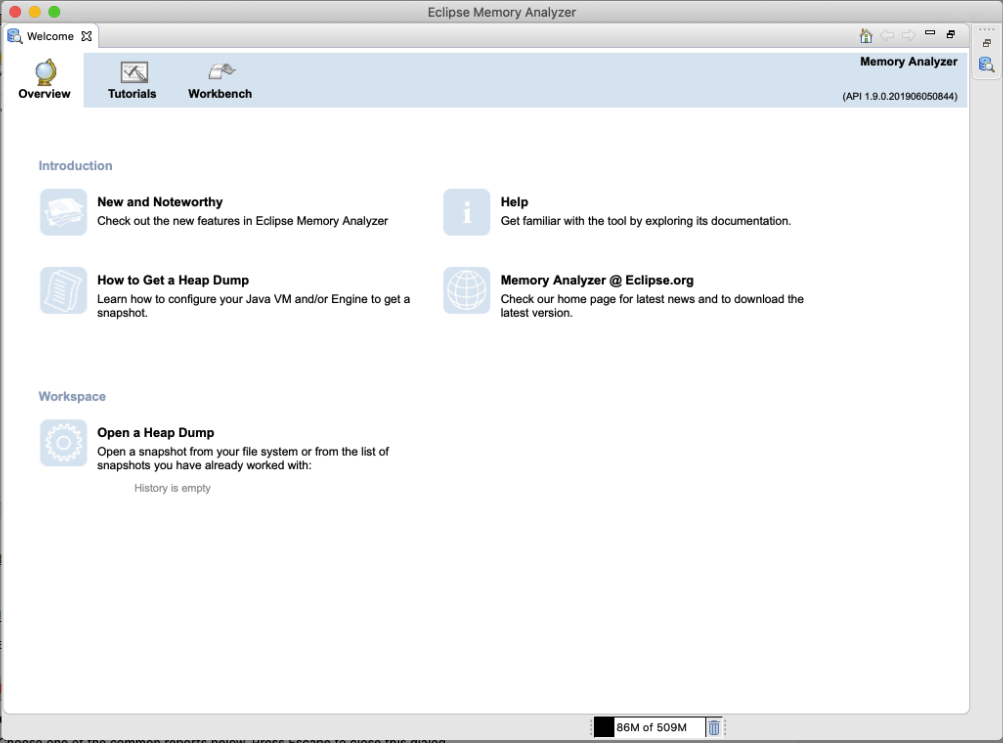Open Memory Analyzer @ Eclipse.org link
Viewport: 1003px width, 743px height.
tap(597, 280)
